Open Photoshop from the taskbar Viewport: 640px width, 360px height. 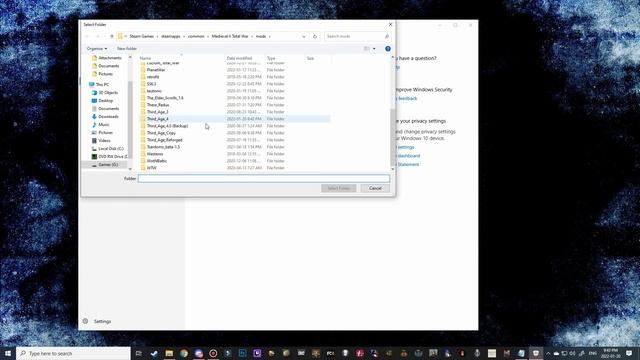(x=242, y=353)
